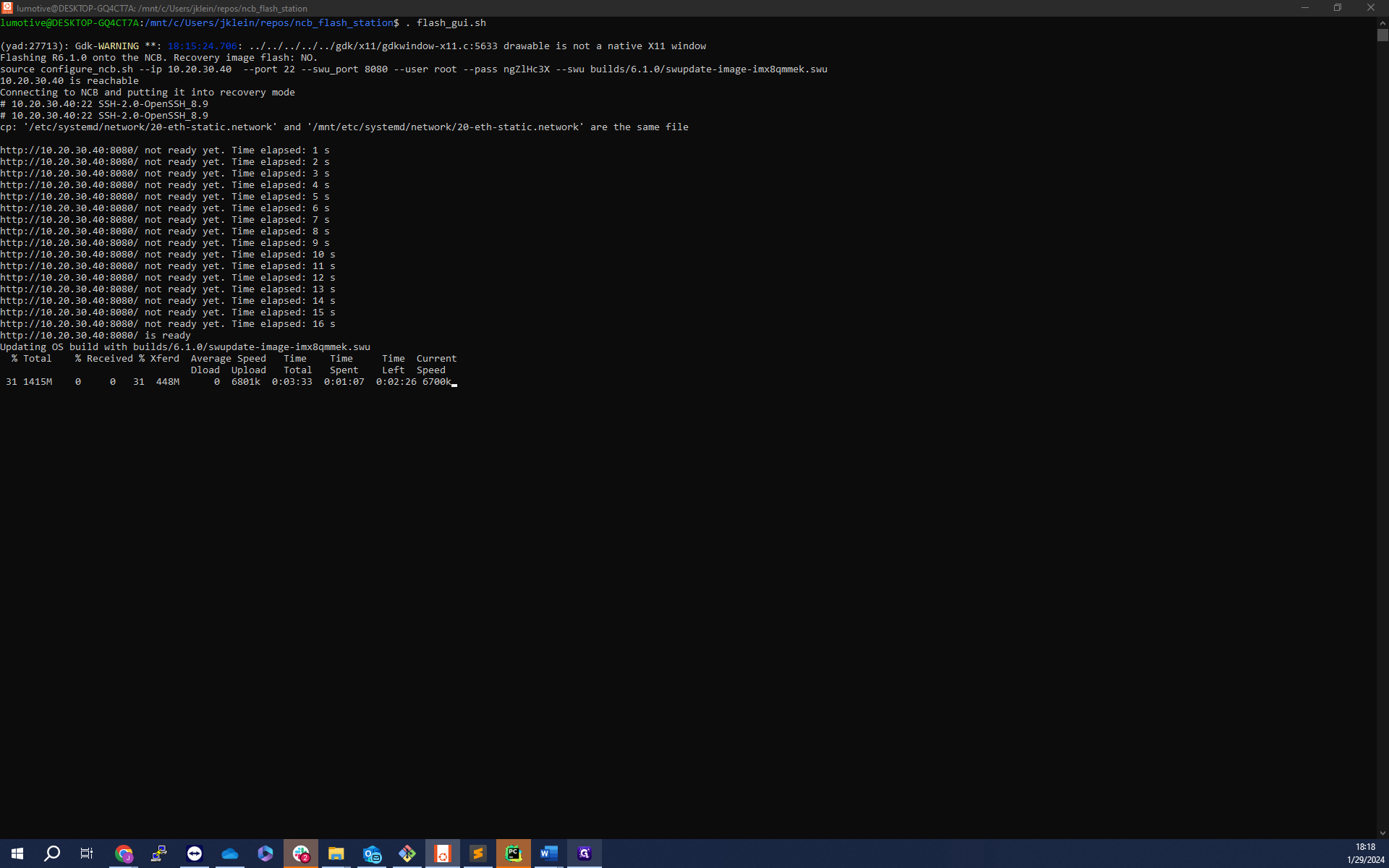Open purple Q app in taskbar
This screenshot has width=1389, height=868.
tap(585, 854)
